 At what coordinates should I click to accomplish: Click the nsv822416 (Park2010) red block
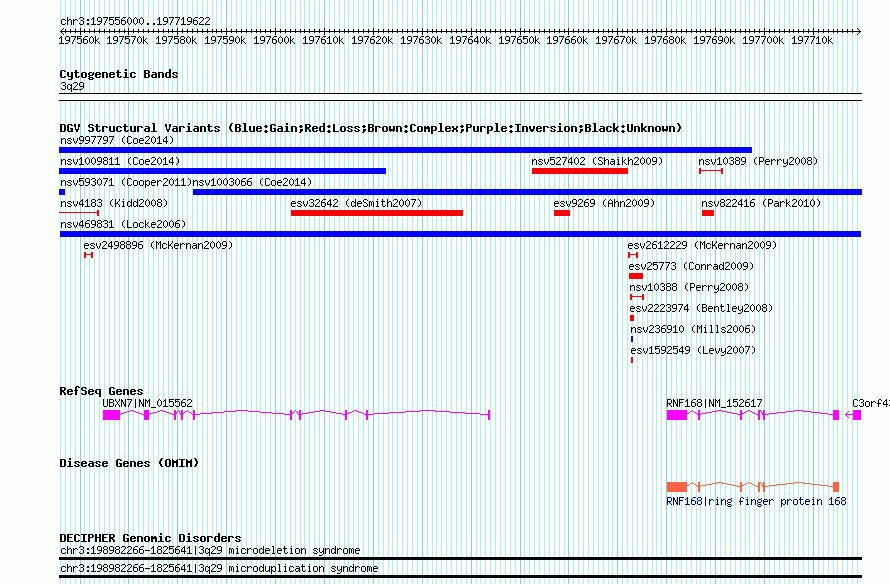point(708,213)
